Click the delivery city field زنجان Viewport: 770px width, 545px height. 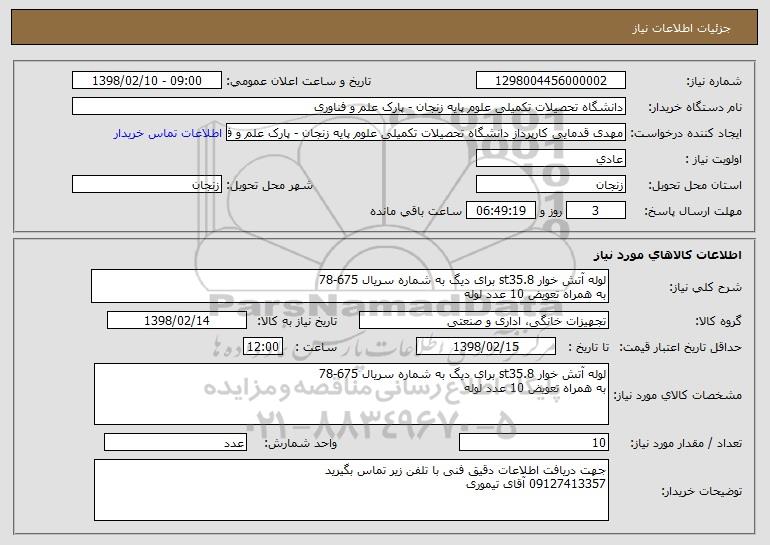click(x=147, y=185)
